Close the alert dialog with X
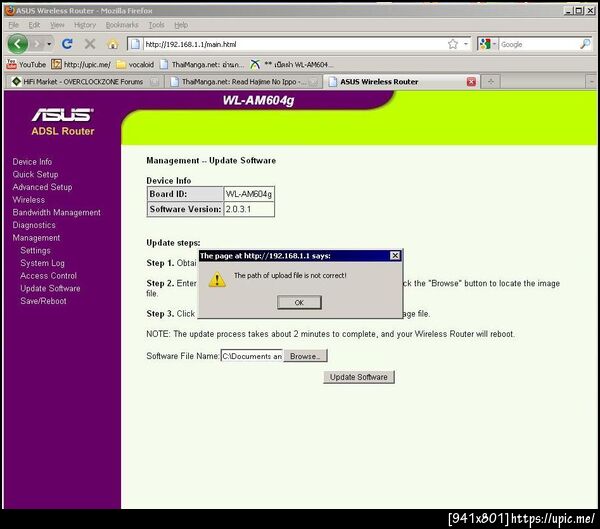The image size is (600, 529). click(x=395, y=255)
